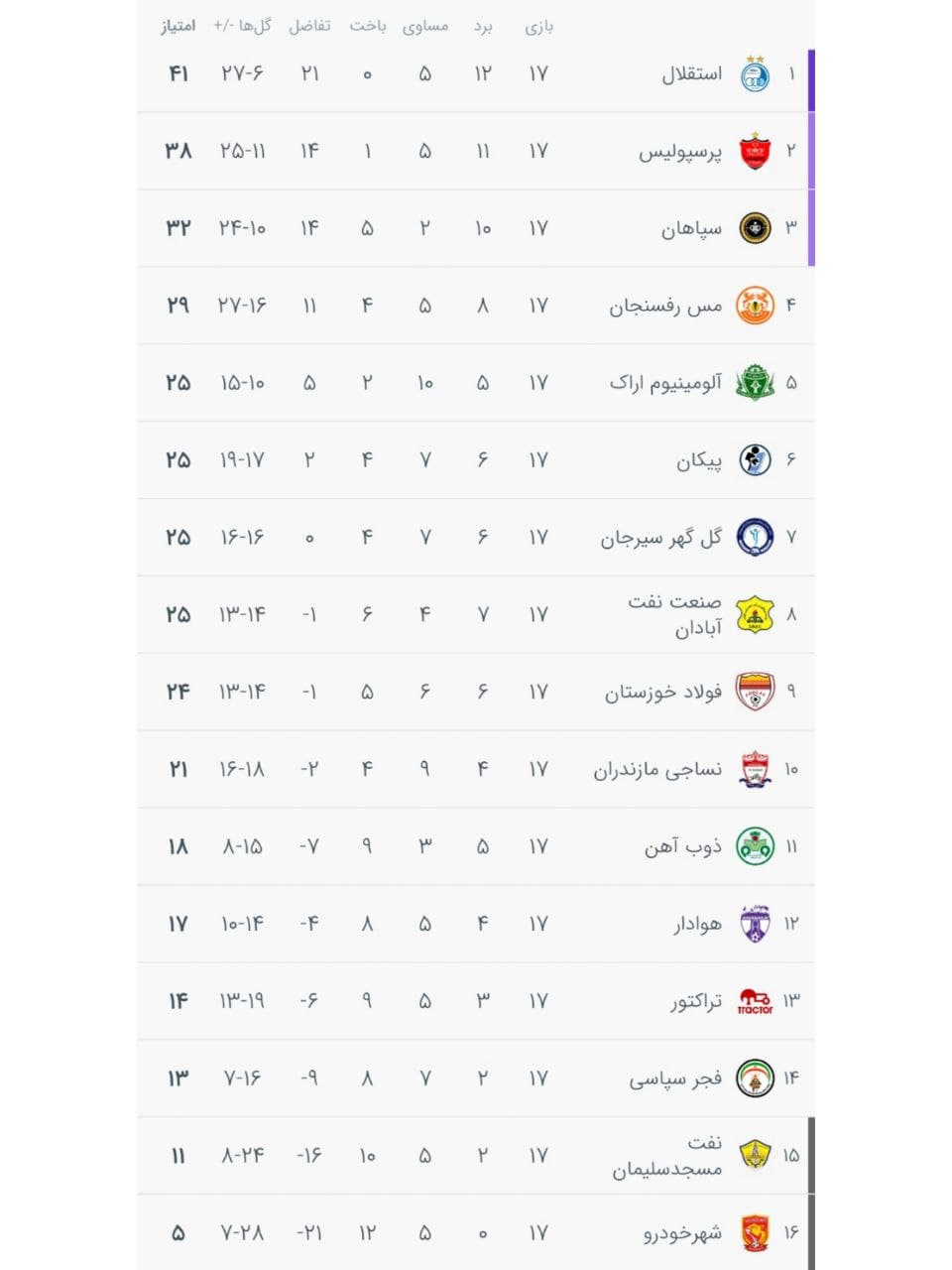
Task: Click the Persepolis red club logo
Action: tap(756, 151)
